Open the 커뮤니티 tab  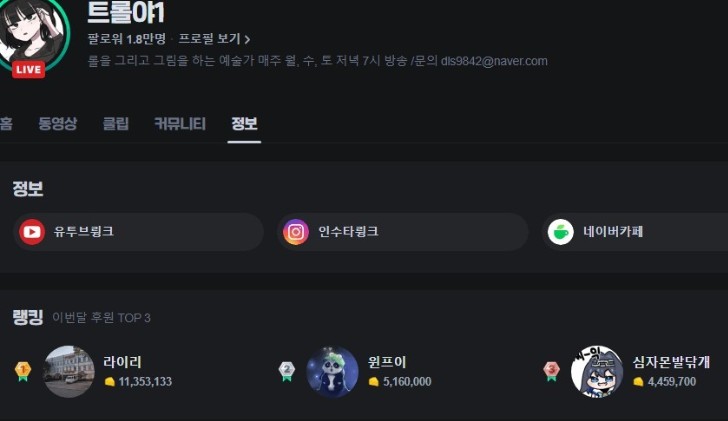180,123
